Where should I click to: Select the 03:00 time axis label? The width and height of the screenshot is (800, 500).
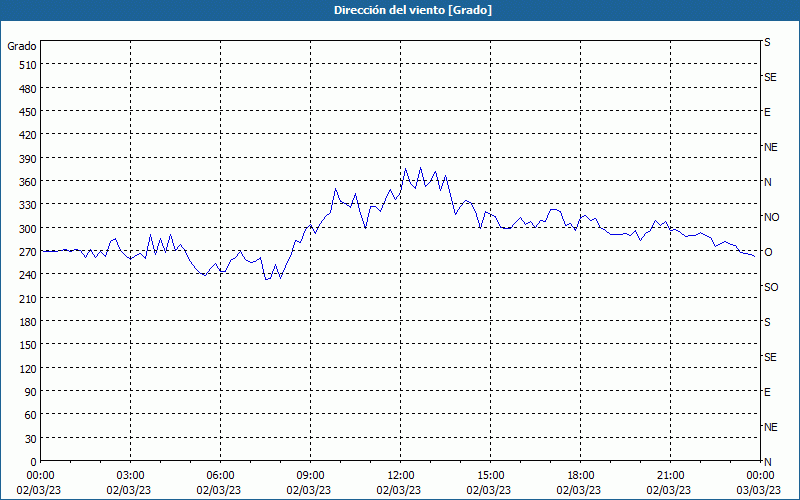point(130,476)
